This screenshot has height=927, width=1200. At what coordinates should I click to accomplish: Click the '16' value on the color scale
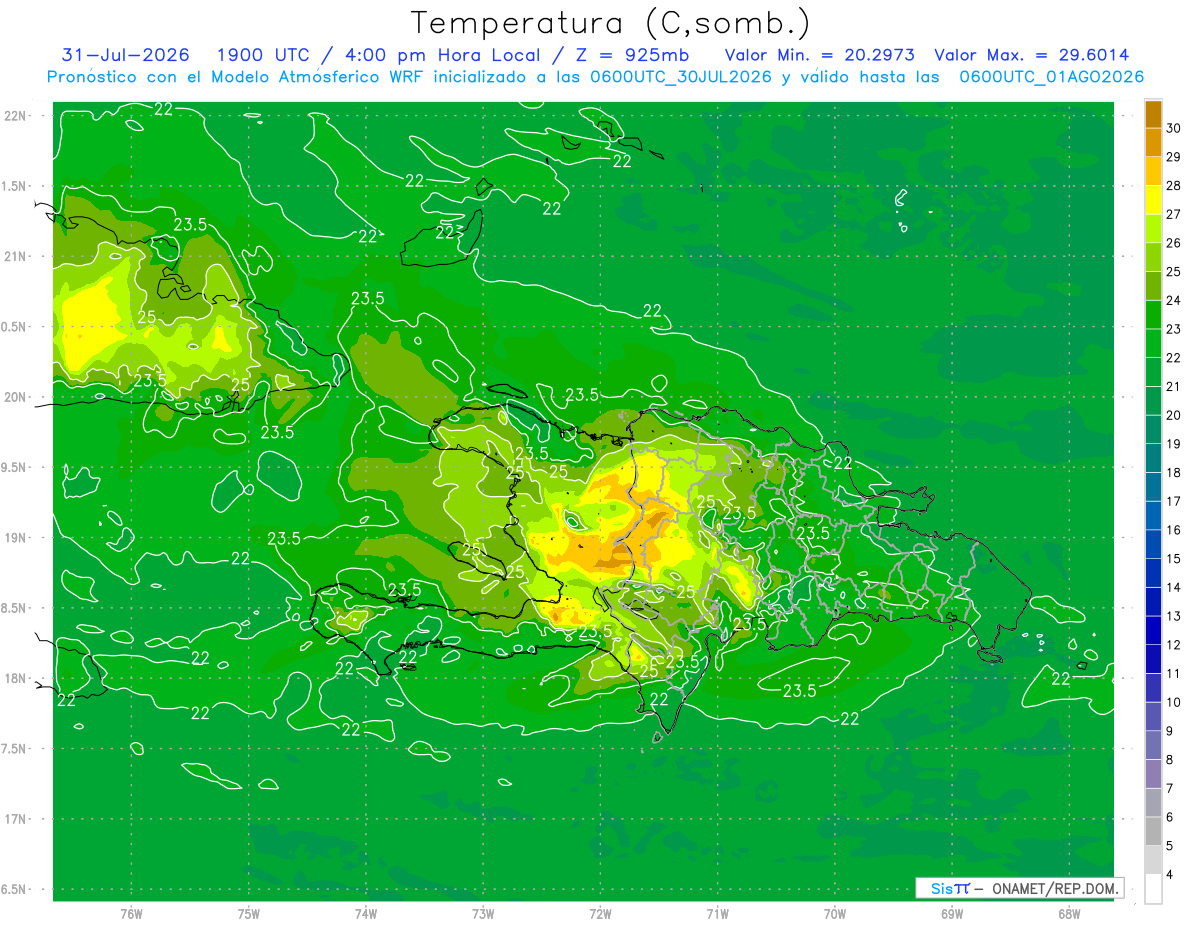pyautogui.click(x=1174, y=530)
